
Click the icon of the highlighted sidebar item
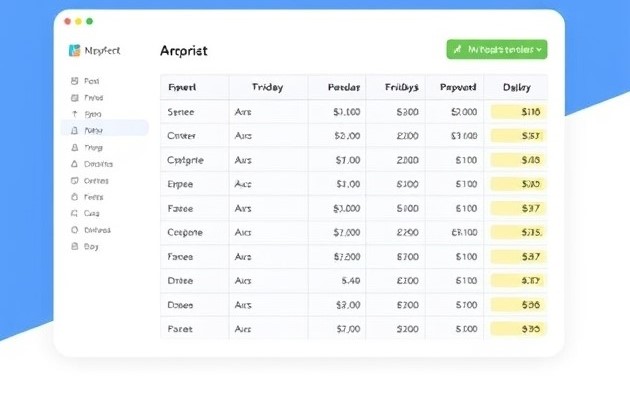click(x=74, y=131)
